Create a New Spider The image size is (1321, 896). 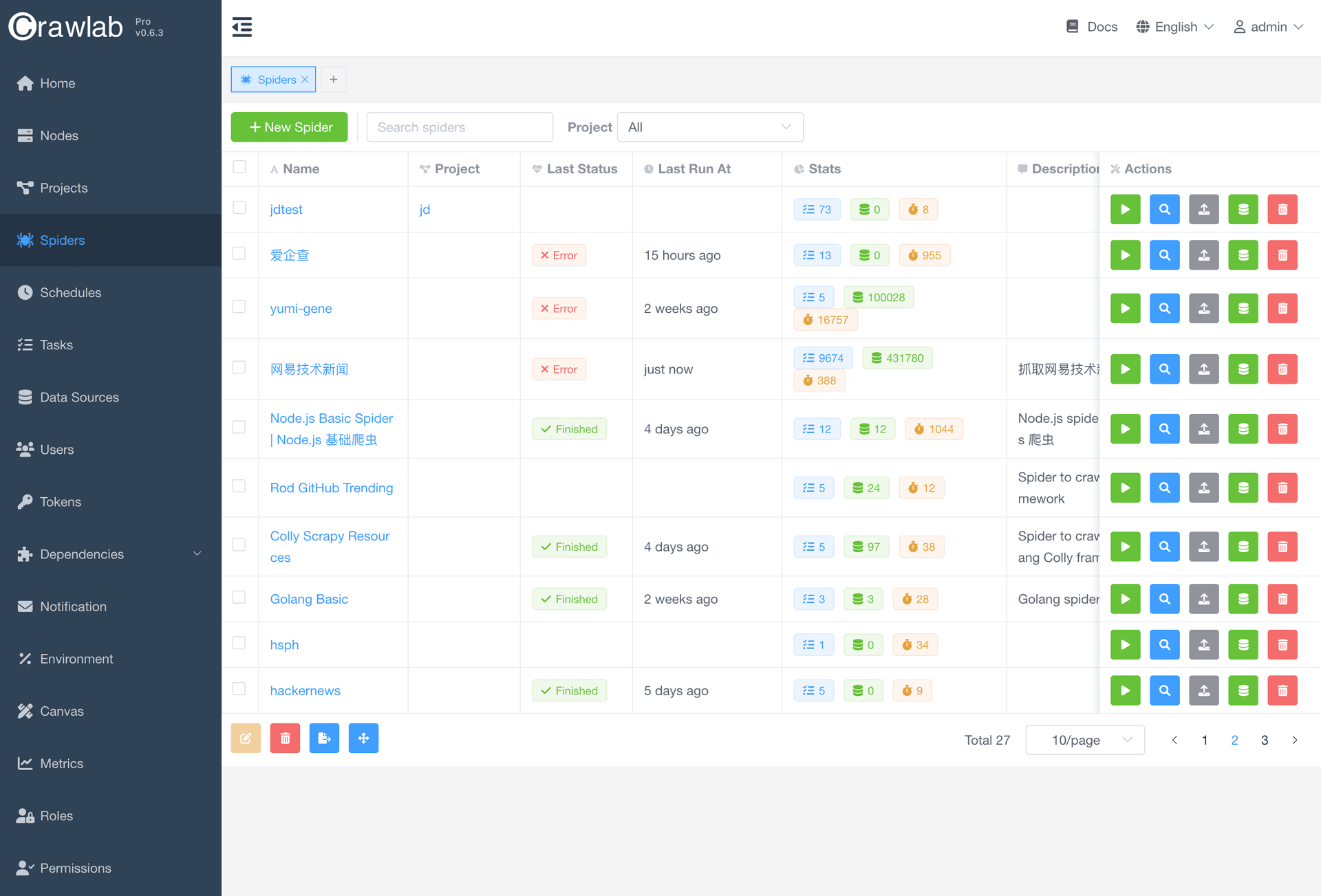pos(289,127)
